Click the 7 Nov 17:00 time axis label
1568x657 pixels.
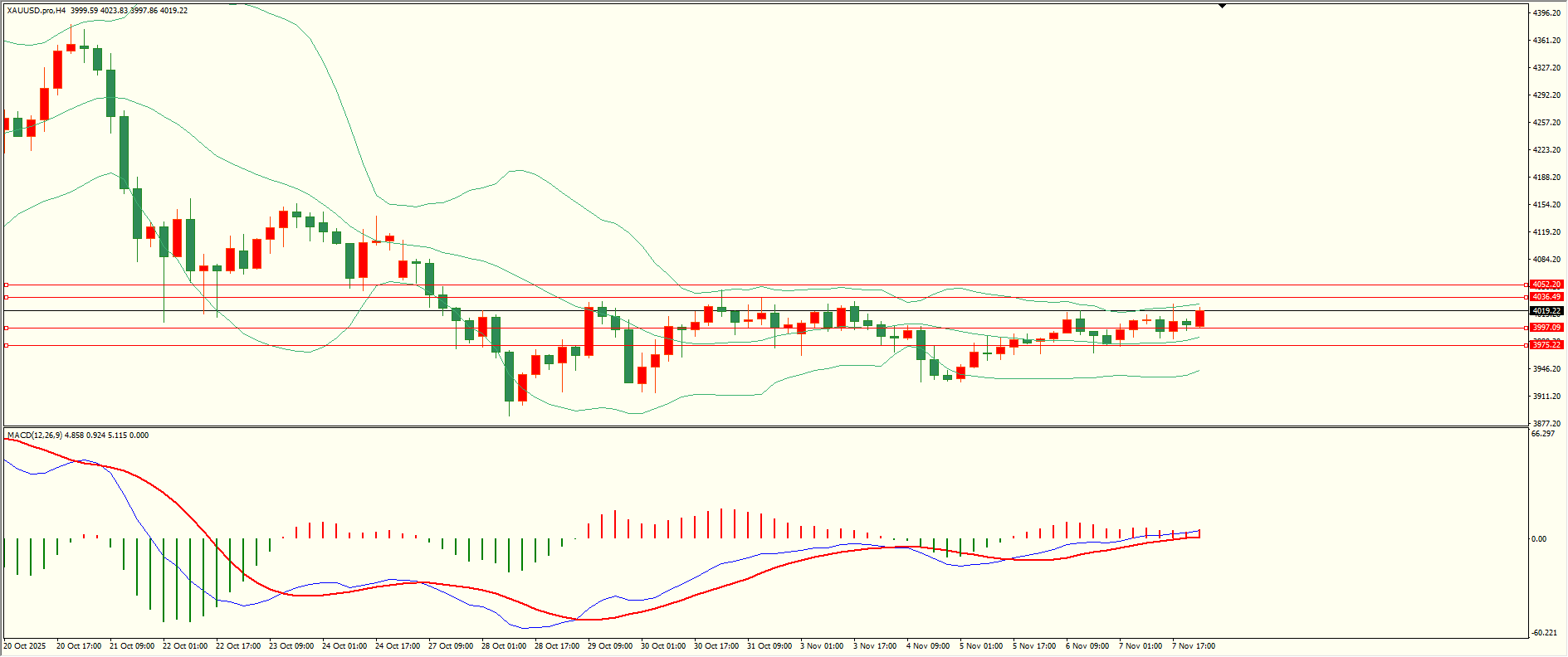click(x=1194, y=646)
